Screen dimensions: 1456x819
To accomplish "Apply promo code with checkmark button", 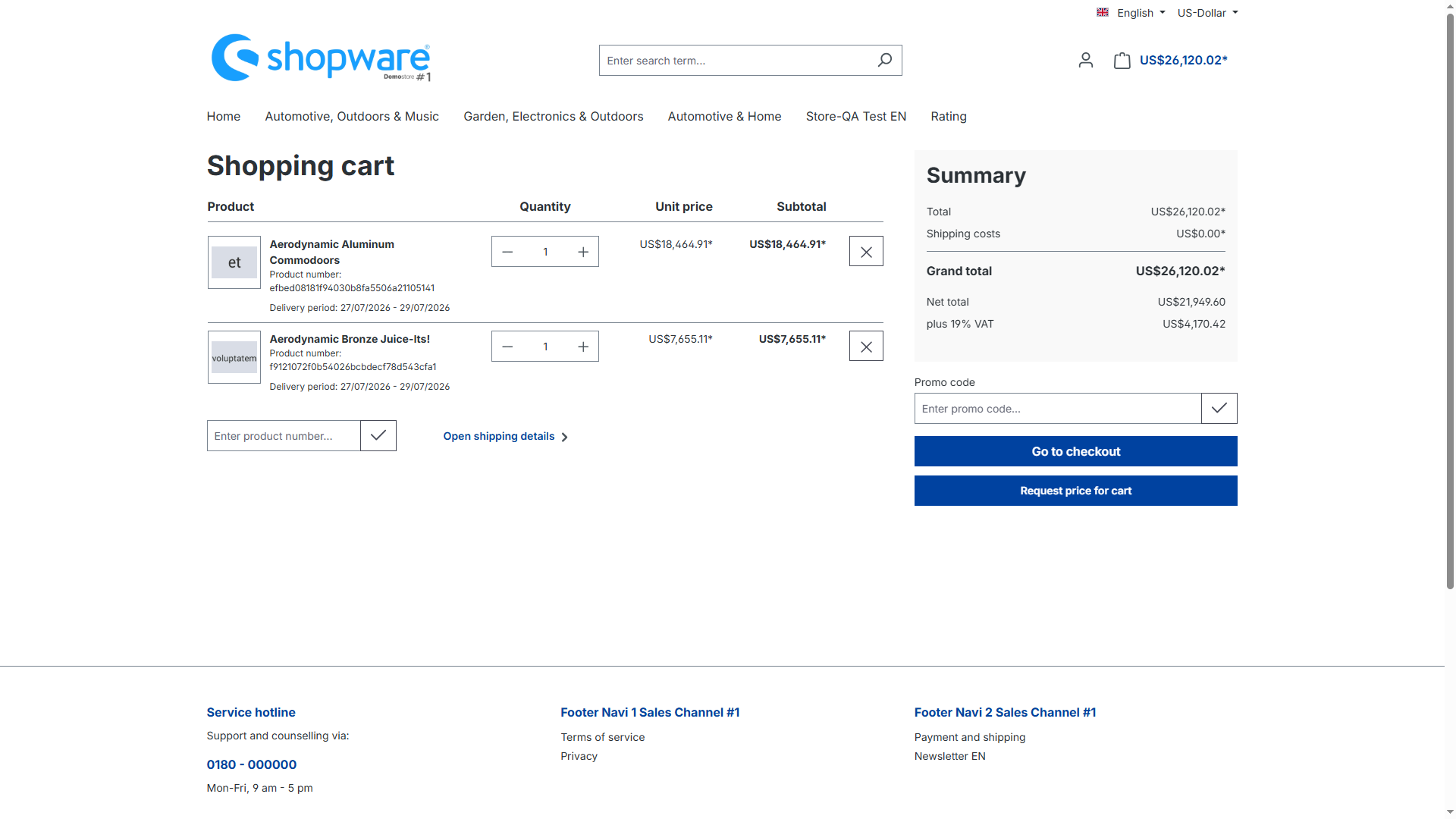I will click(1219, 409).
